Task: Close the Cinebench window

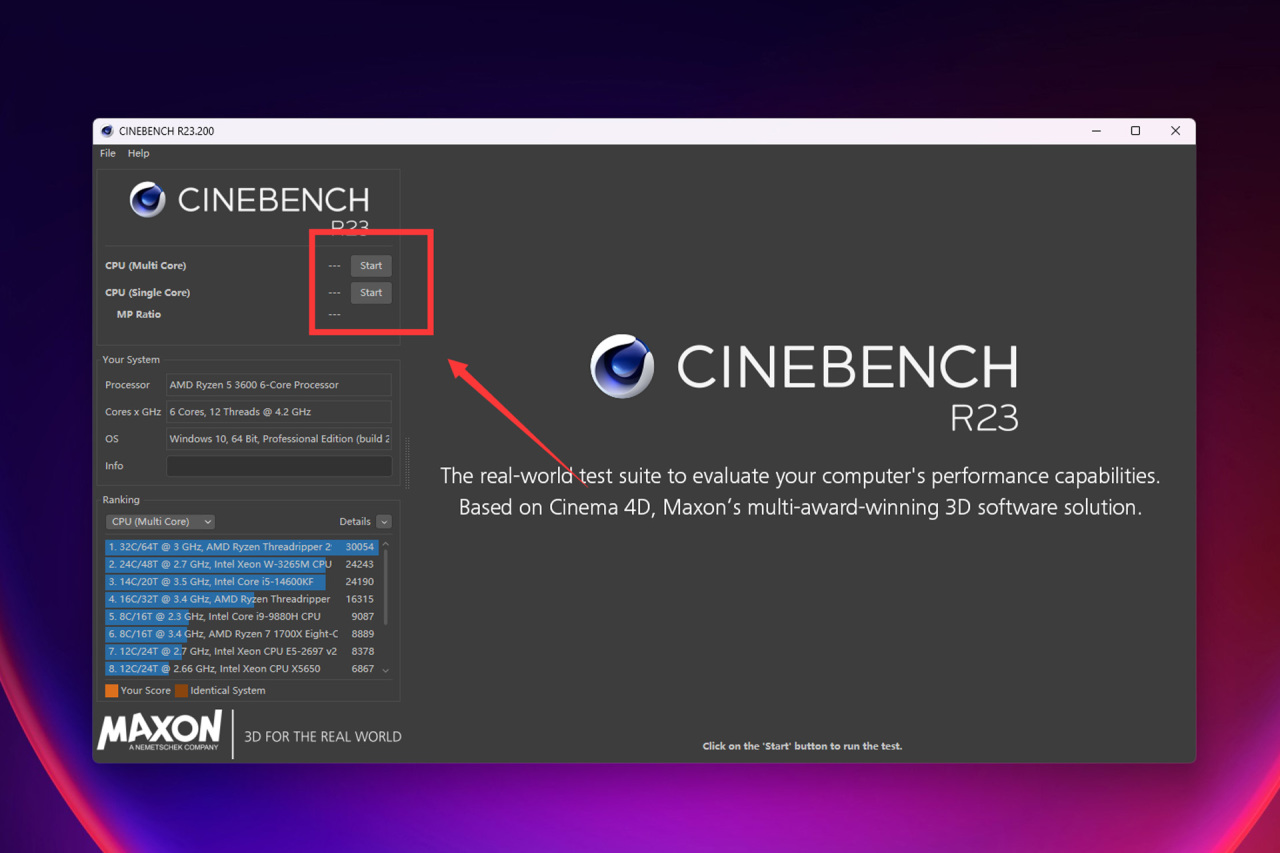Action: point(1176,131)
